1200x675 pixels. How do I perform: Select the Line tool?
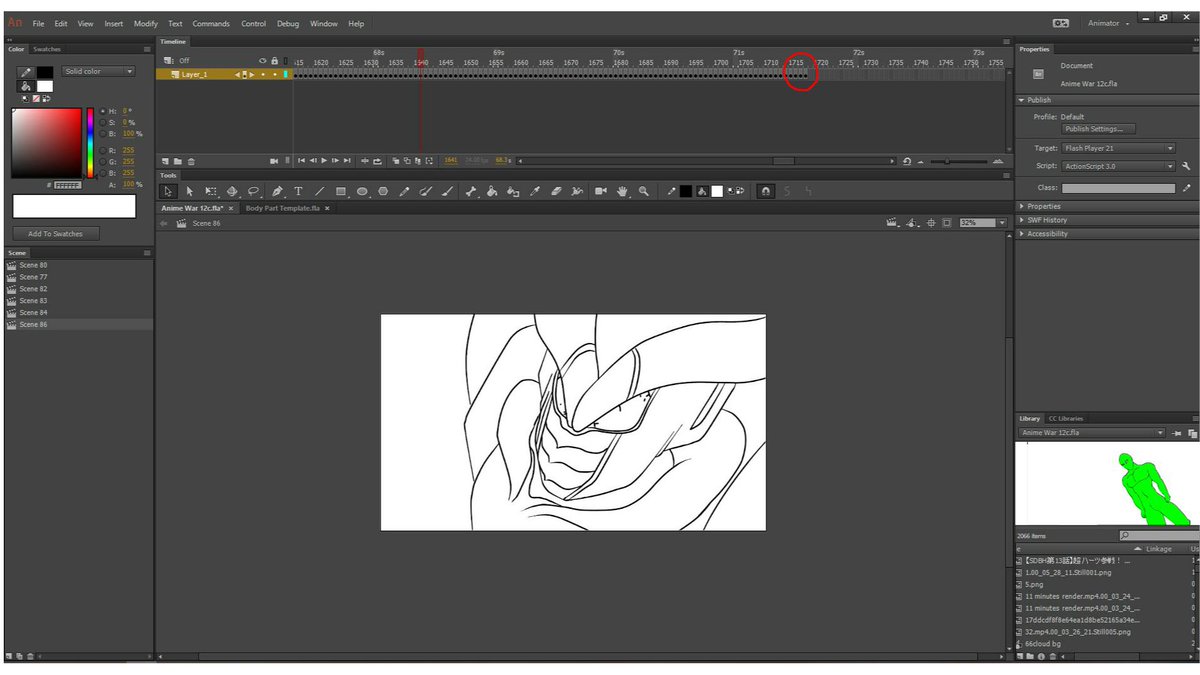click(x=320, y=190)
